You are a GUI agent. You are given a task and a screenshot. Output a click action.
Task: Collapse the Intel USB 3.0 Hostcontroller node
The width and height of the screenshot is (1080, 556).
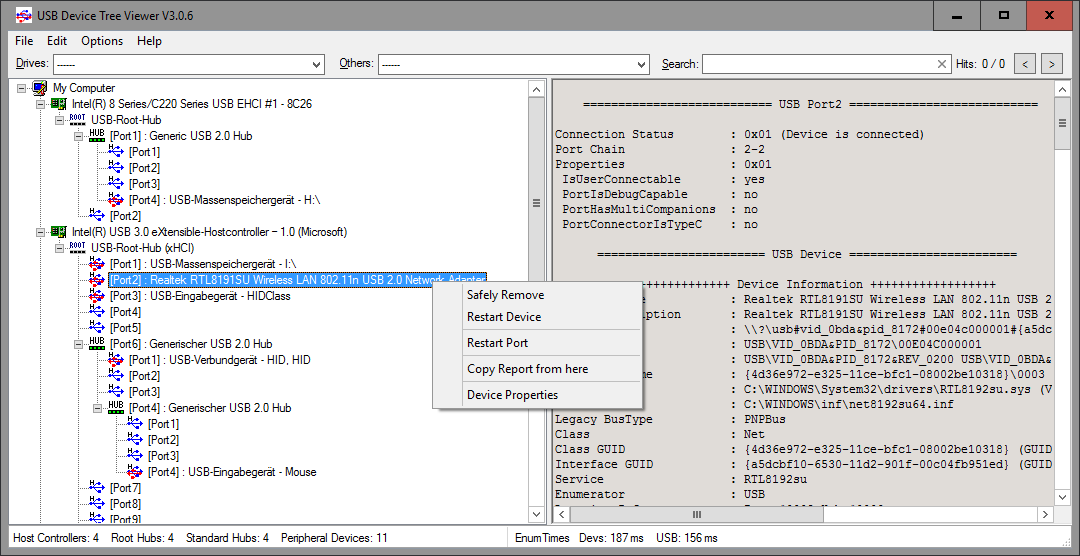coord(40,231)
